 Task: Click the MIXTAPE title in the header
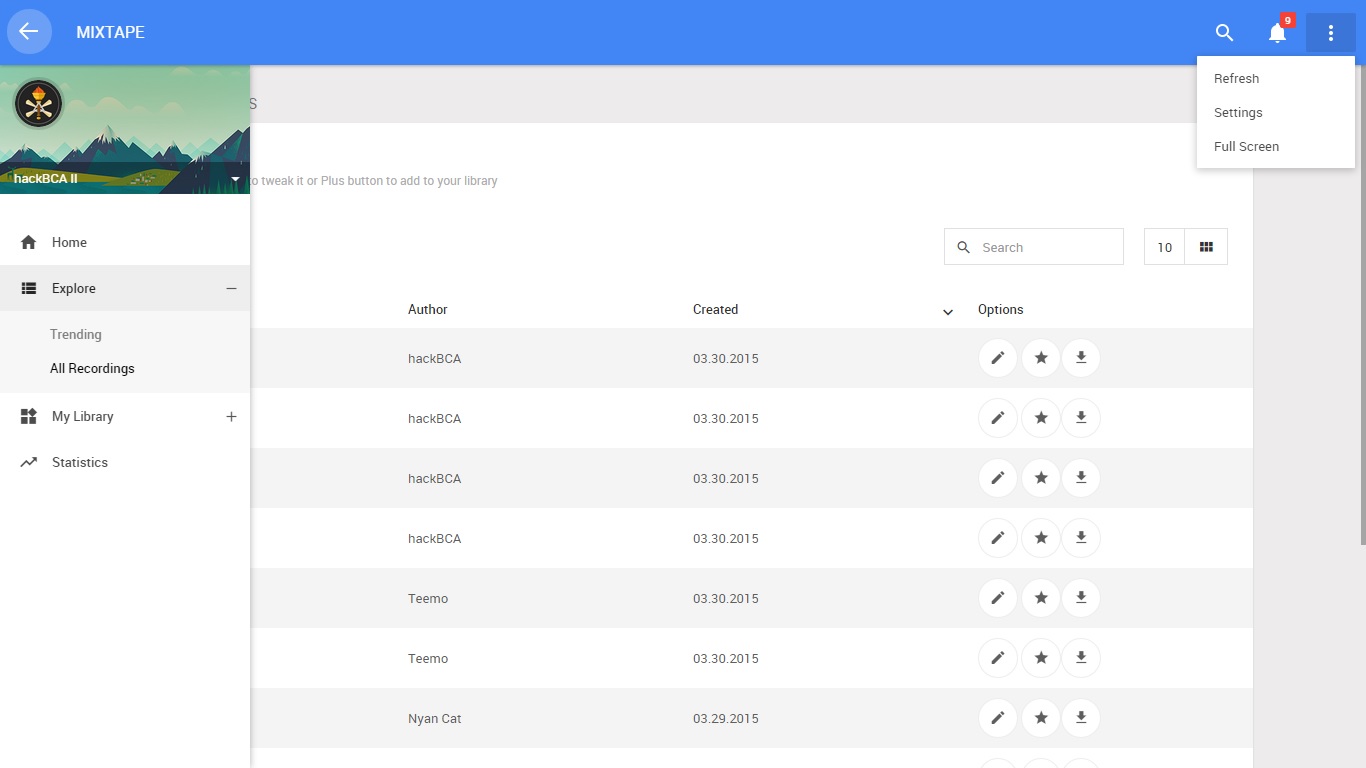tap(110, 33)
